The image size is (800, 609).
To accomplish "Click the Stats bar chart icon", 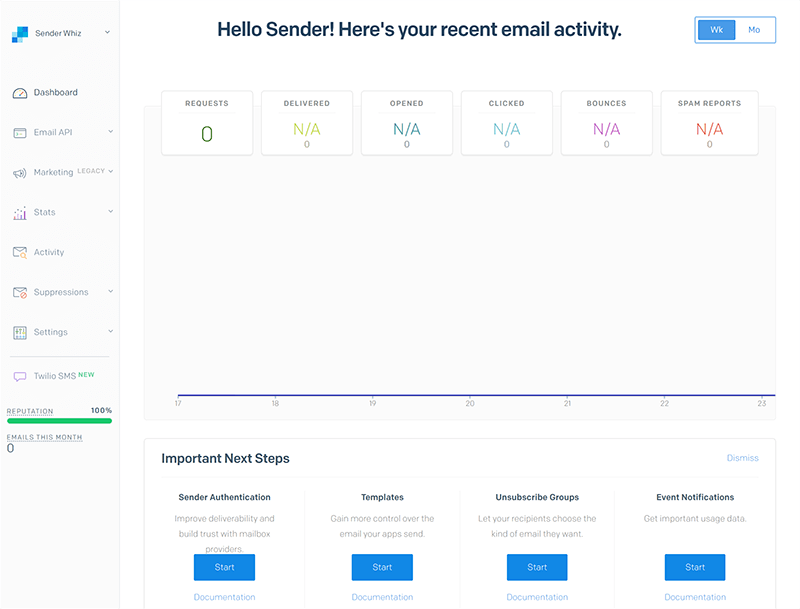I will [19, 213].
